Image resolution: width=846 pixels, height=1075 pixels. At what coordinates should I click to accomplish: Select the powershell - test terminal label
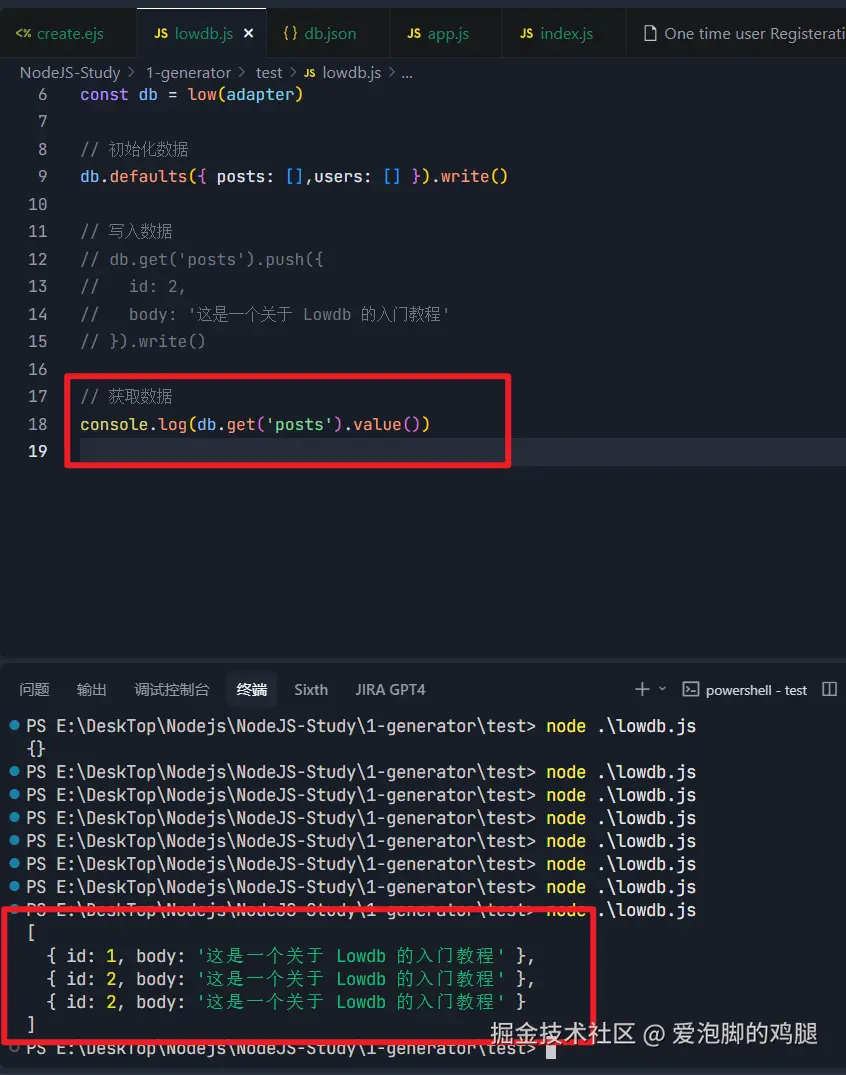pyautogui.click(x=756, y=690)
